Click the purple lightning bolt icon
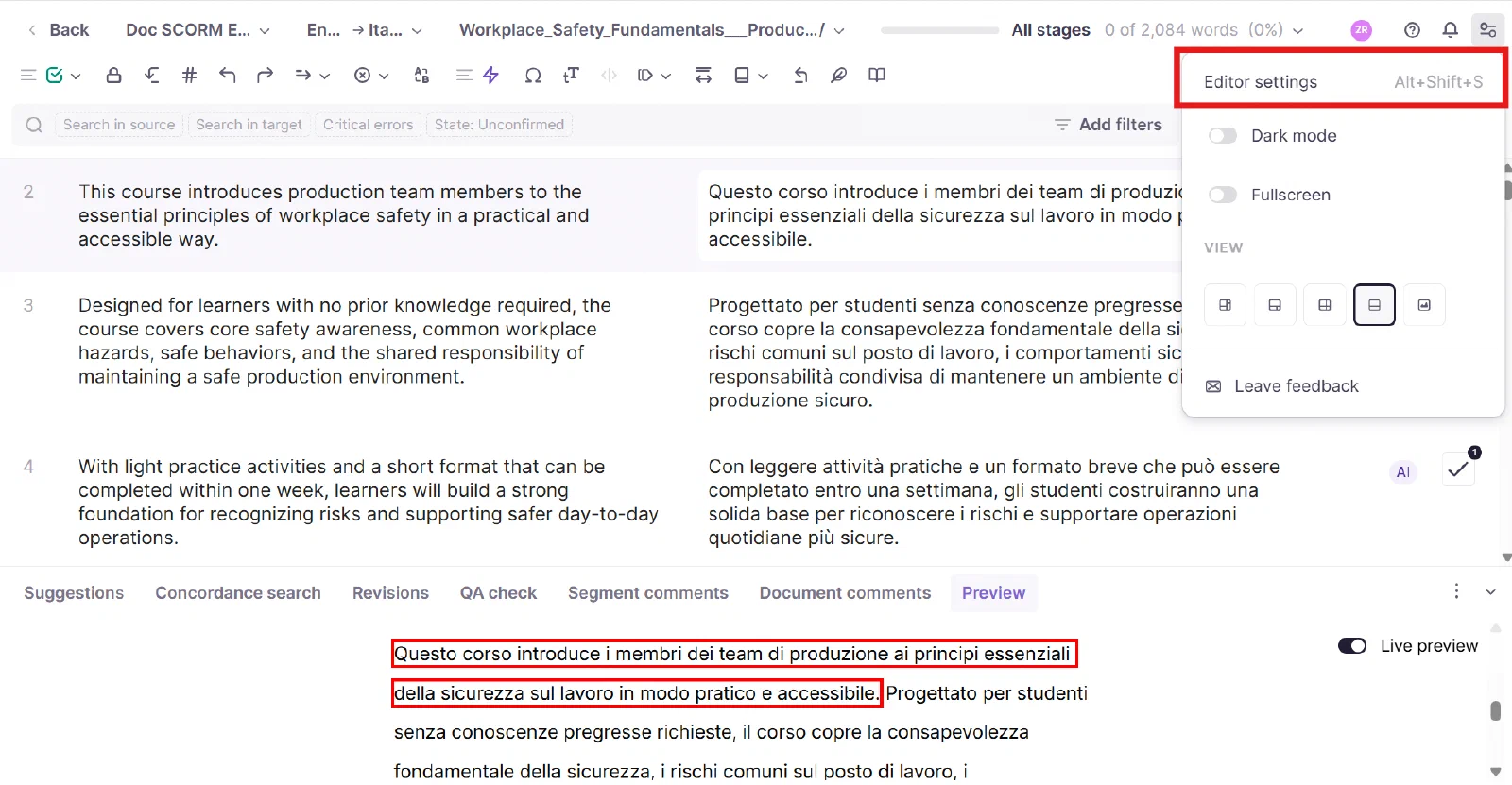Image resolution: width=1512 pixels, height=785 pixels. click(x=490, y=76)
